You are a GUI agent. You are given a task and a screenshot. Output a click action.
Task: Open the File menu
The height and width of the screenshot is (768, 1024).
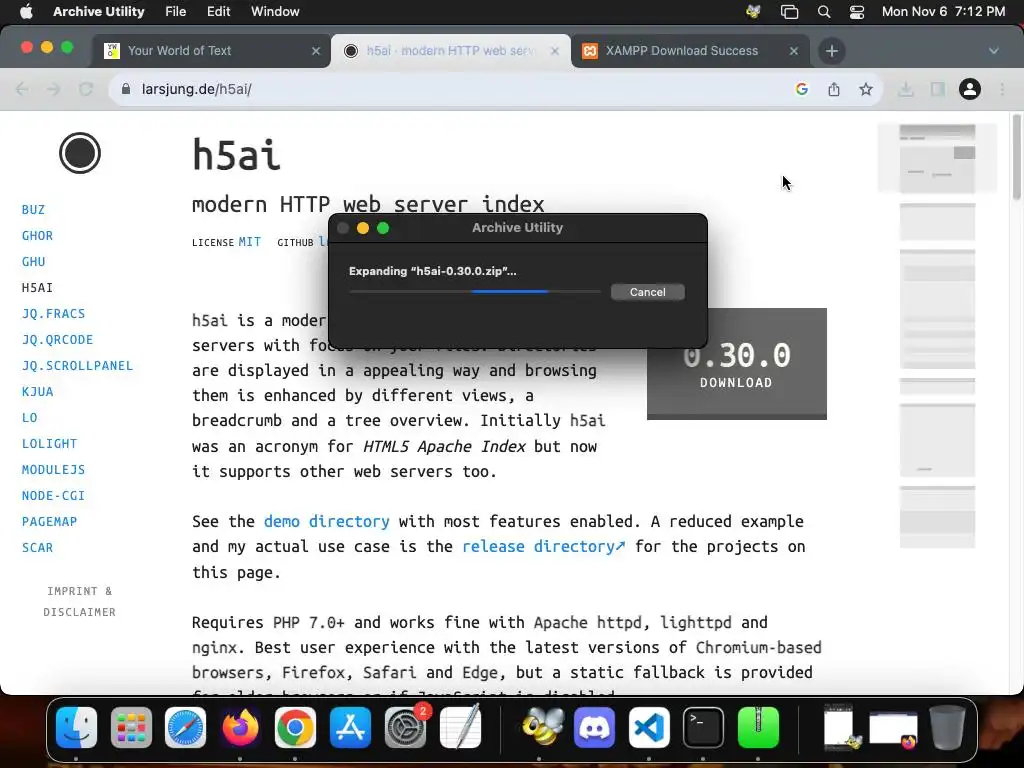click(x=175, y=11)
